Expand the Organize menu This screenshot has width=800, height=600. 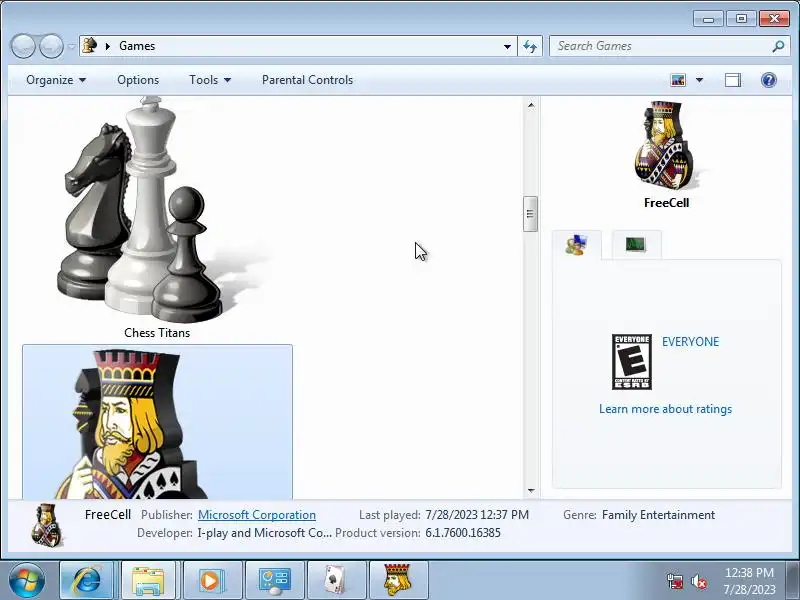56,80
